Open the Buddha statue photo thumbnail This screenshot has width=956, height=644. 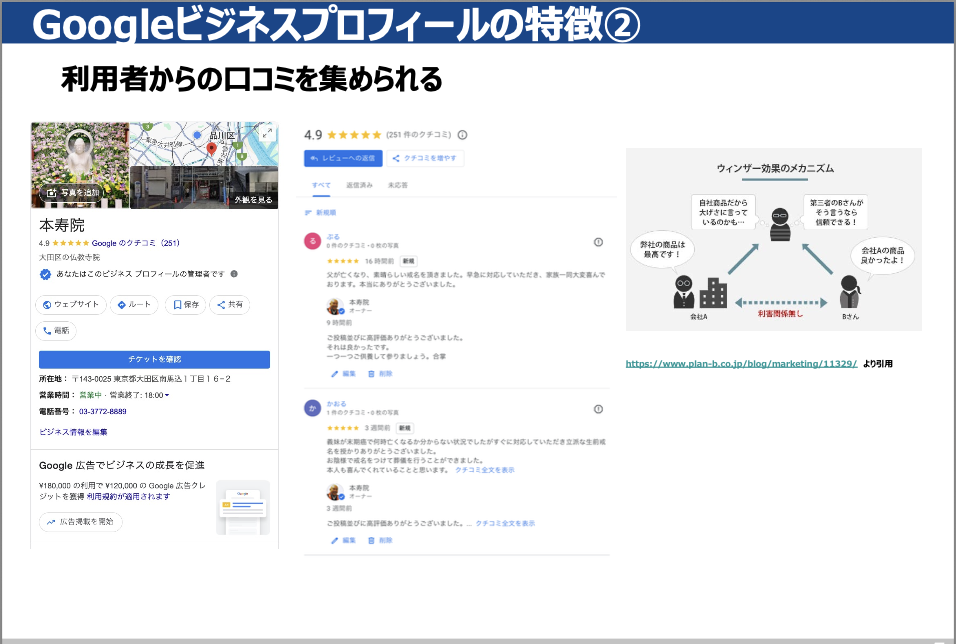pos(80,165)
